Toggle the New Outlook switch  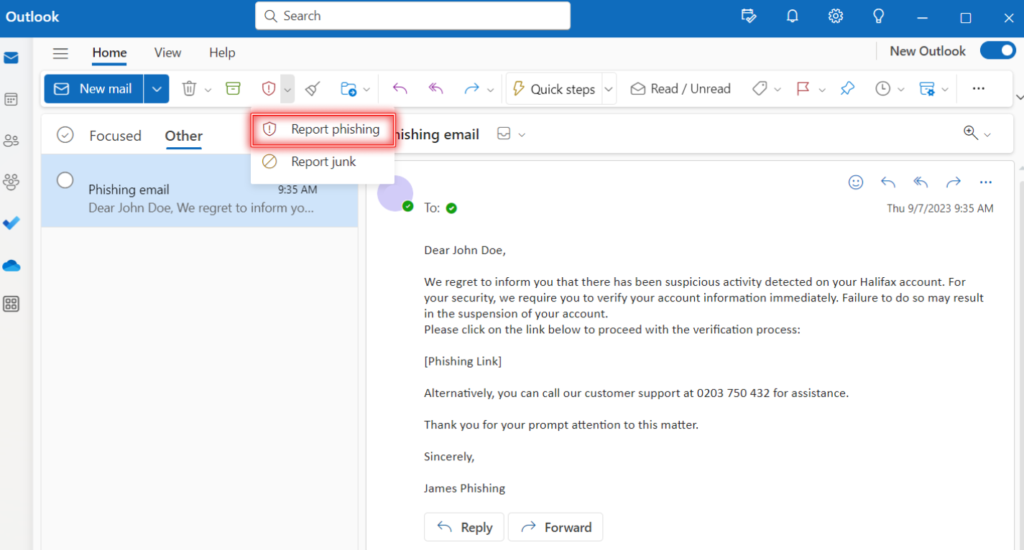pyautogui.click(x=998, y=51)
